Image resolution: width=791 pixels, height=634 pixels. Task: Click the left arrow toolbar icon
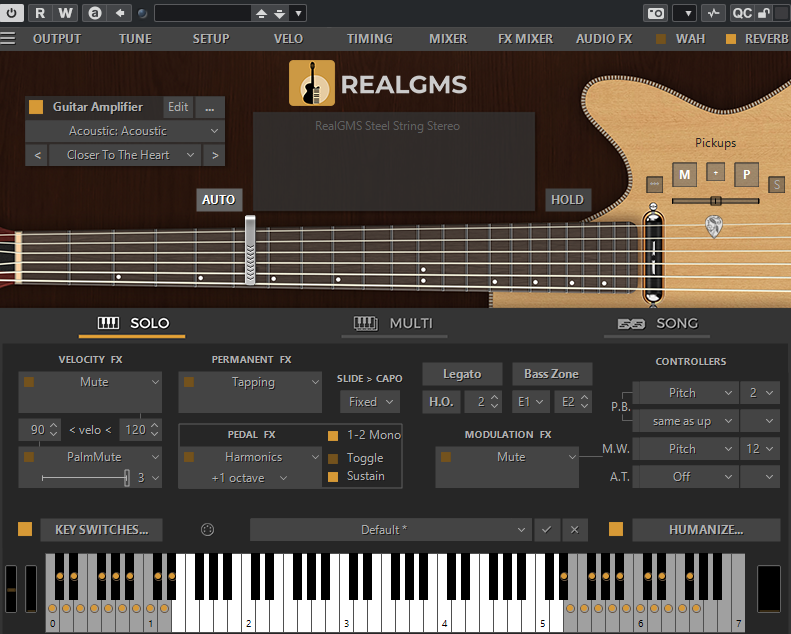[120, 13]
